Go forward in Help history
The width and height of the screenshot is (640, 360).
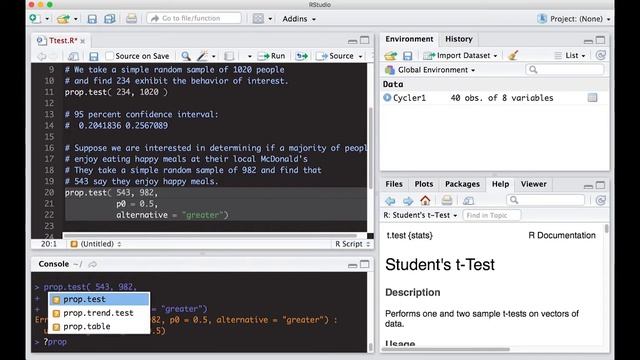coord(408,200)
